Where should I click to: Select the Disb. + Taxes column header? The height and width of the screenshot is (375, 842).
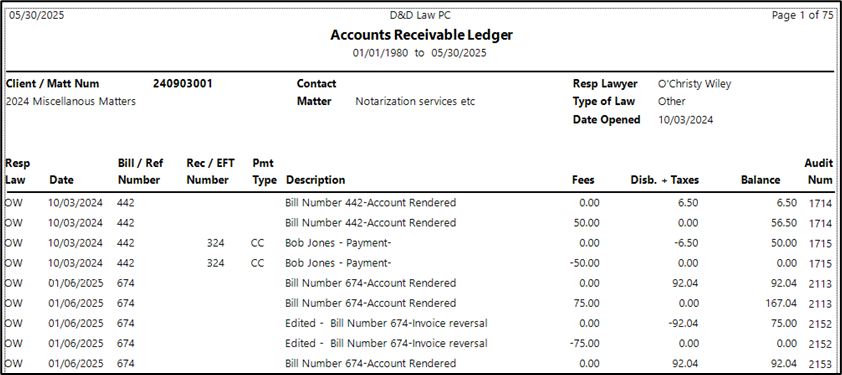(x=664, y=180)
